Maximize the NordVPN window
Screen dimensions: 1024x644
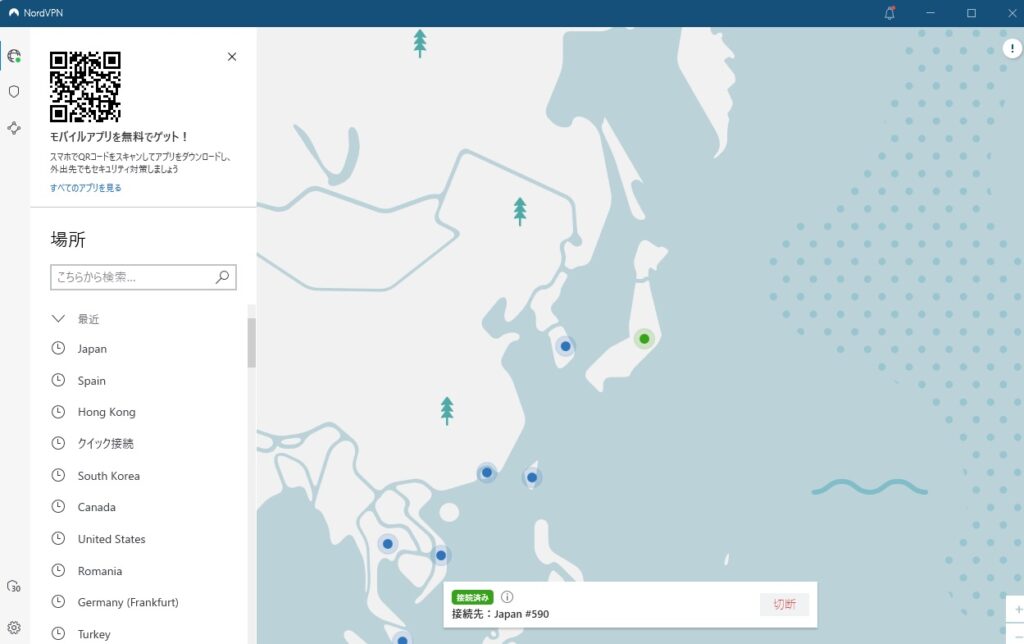971,13
